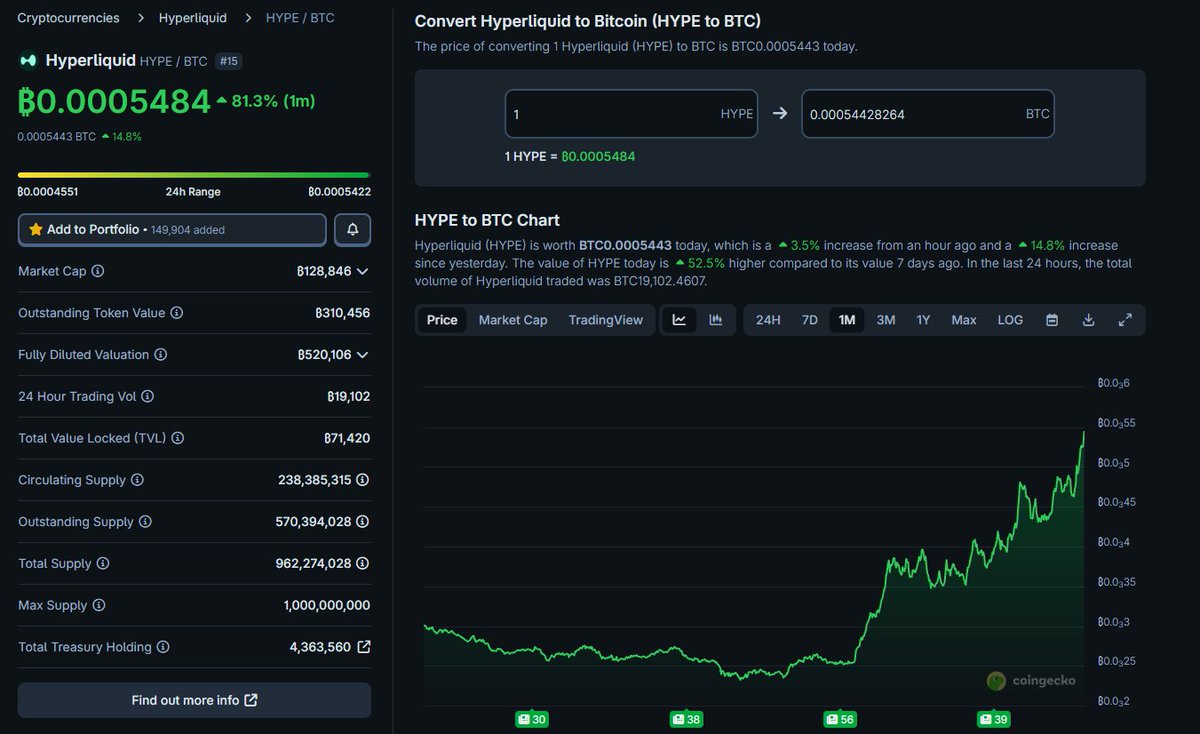Click info icon beside Total Supply label
The height and width of the screenshot is (734, 1200).
point(103,564)
